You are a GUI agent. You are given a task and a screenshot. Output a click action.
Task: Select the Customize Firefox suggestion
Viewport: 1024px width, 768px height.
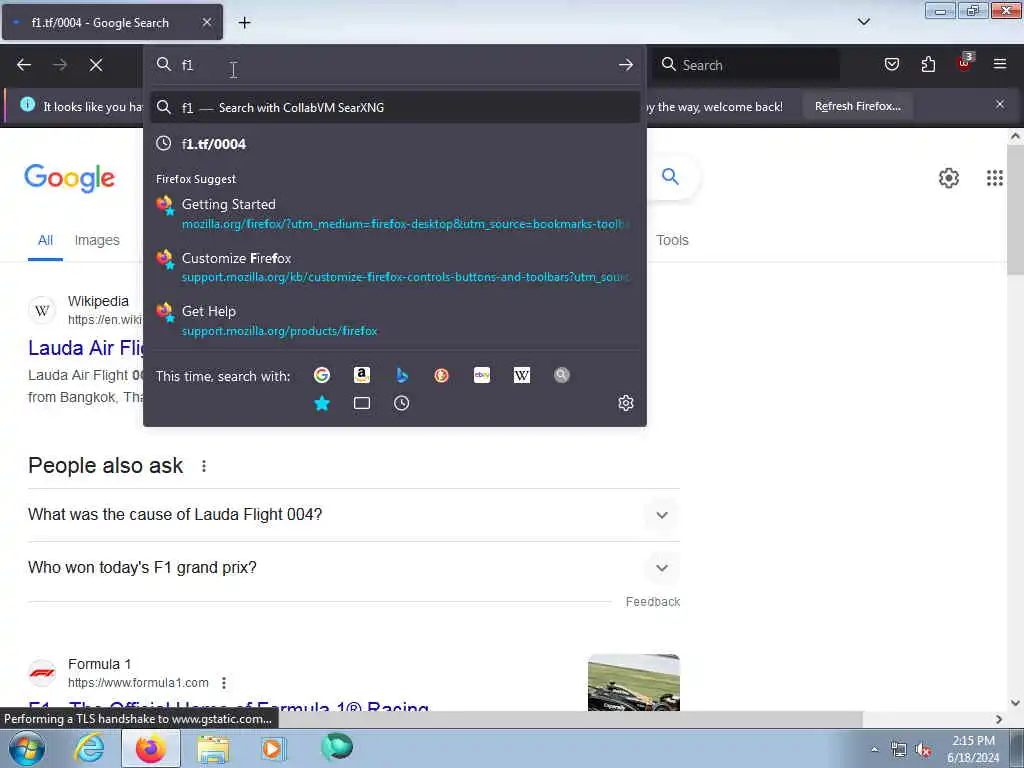pos(394,267)
